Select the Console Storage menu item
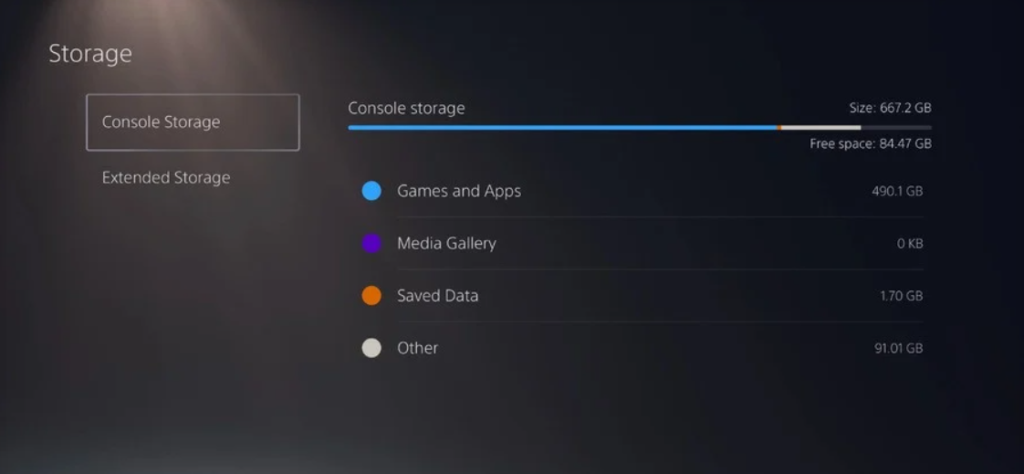 pos(193,122)
